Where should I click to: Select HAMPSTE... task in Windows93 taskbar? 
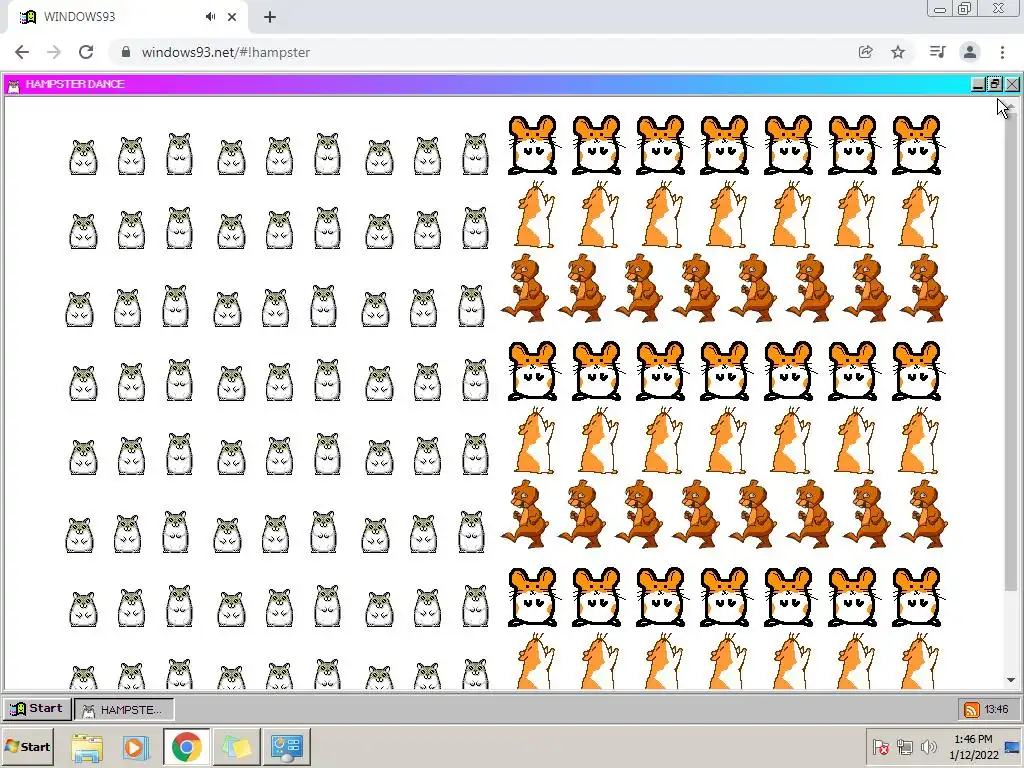click(x=124, y=709)
